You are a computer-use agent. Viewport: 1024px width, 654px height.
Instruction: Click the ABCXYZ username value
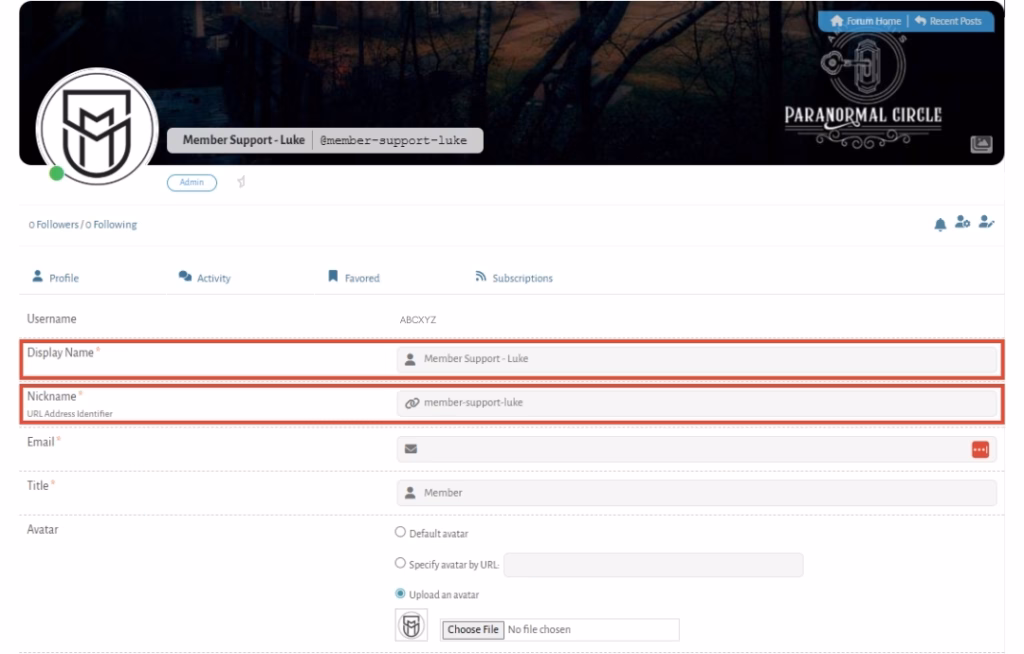pos(418,320)
